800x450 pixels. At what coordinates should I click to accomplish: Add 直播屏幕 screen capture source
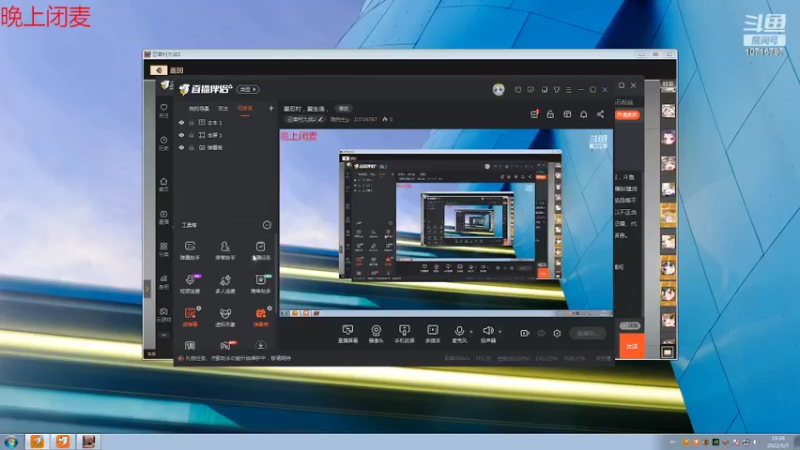tap(347, 334)
